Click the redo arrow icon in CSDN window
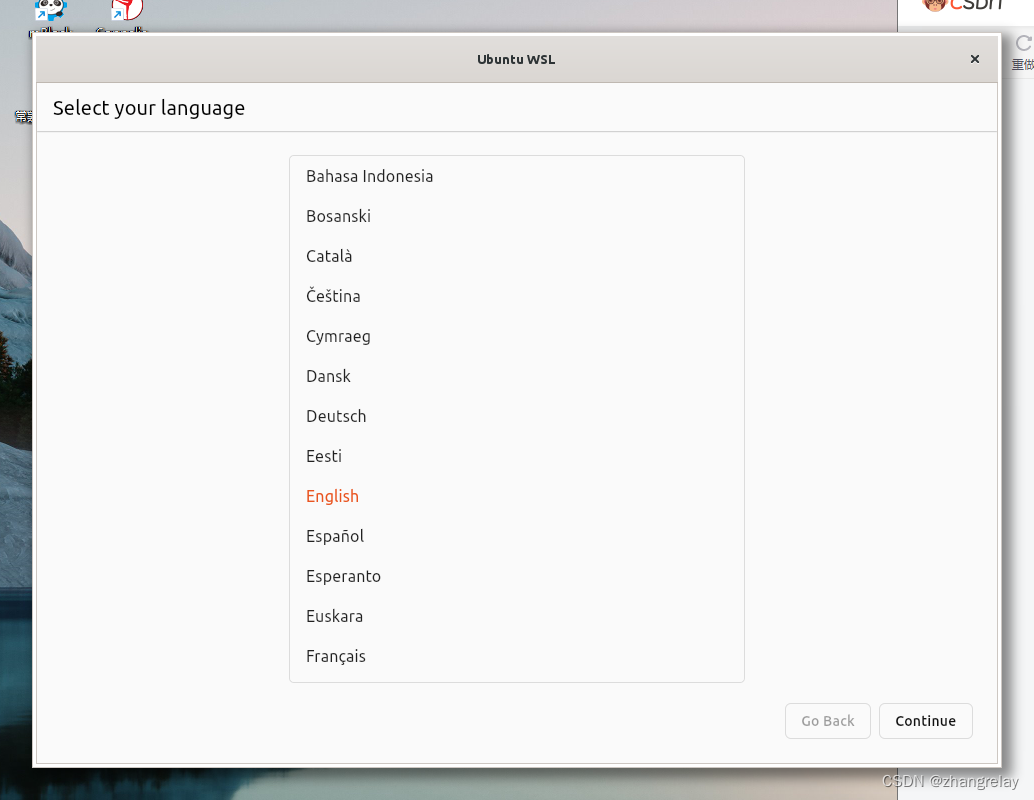Screen dimensions: 1034x800 tap(1023, 44)
